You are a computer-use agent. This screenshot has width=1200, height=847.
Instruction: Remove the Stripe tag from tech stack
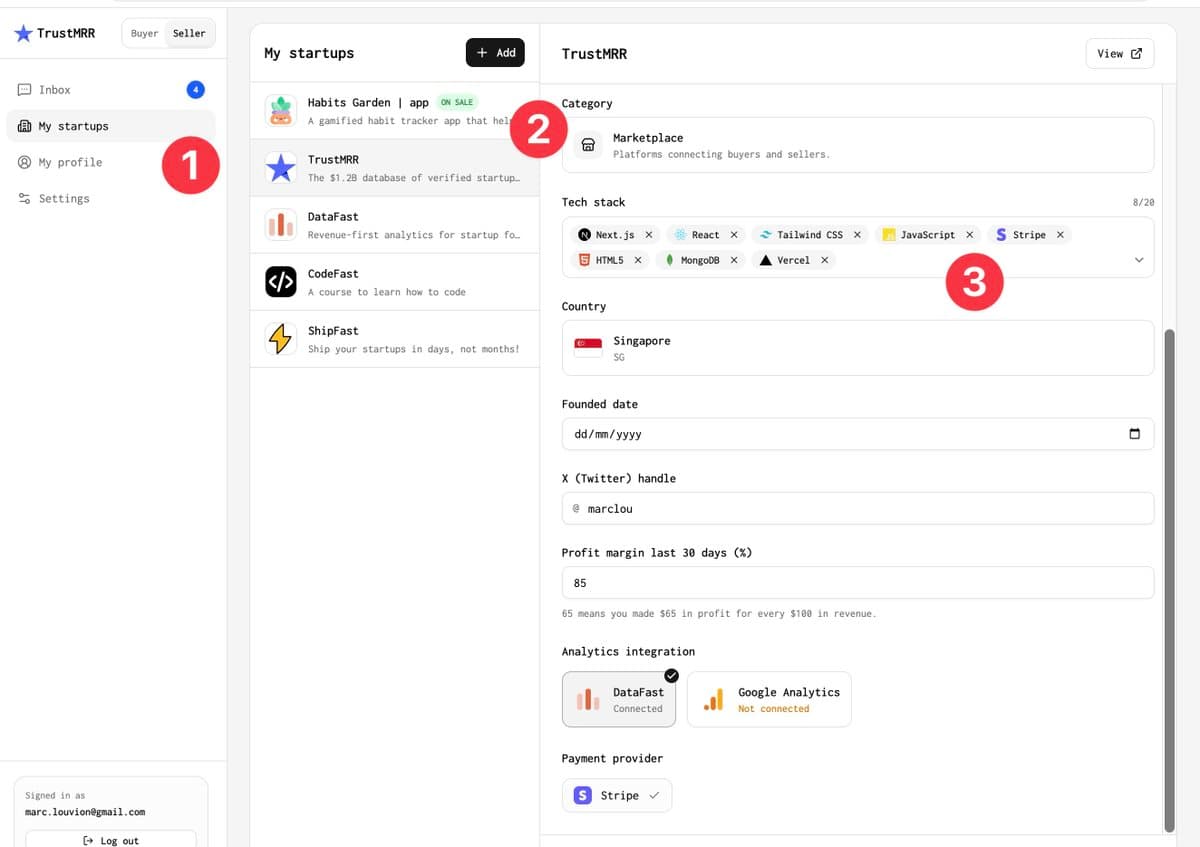1060,235
